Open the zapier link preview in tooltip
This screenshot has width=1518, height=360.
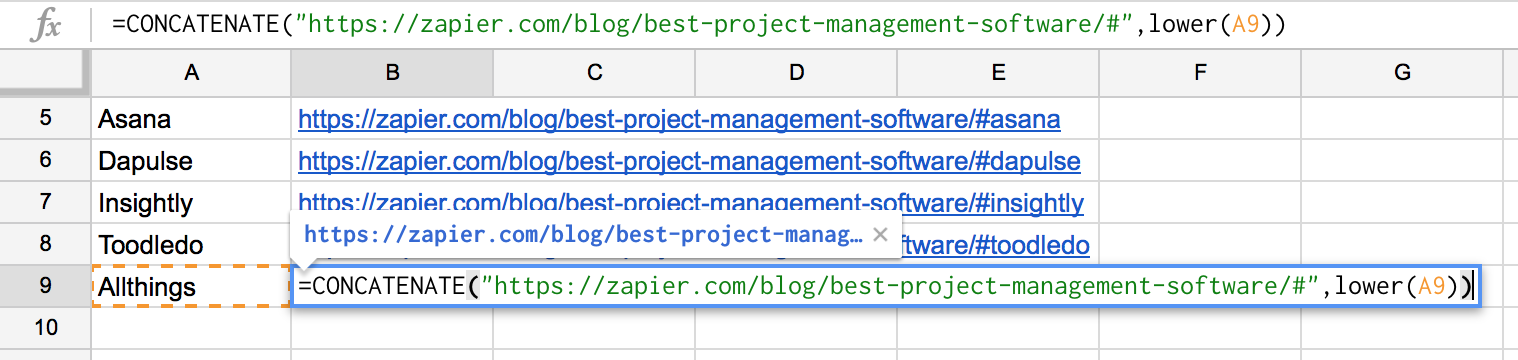point(584,235)
